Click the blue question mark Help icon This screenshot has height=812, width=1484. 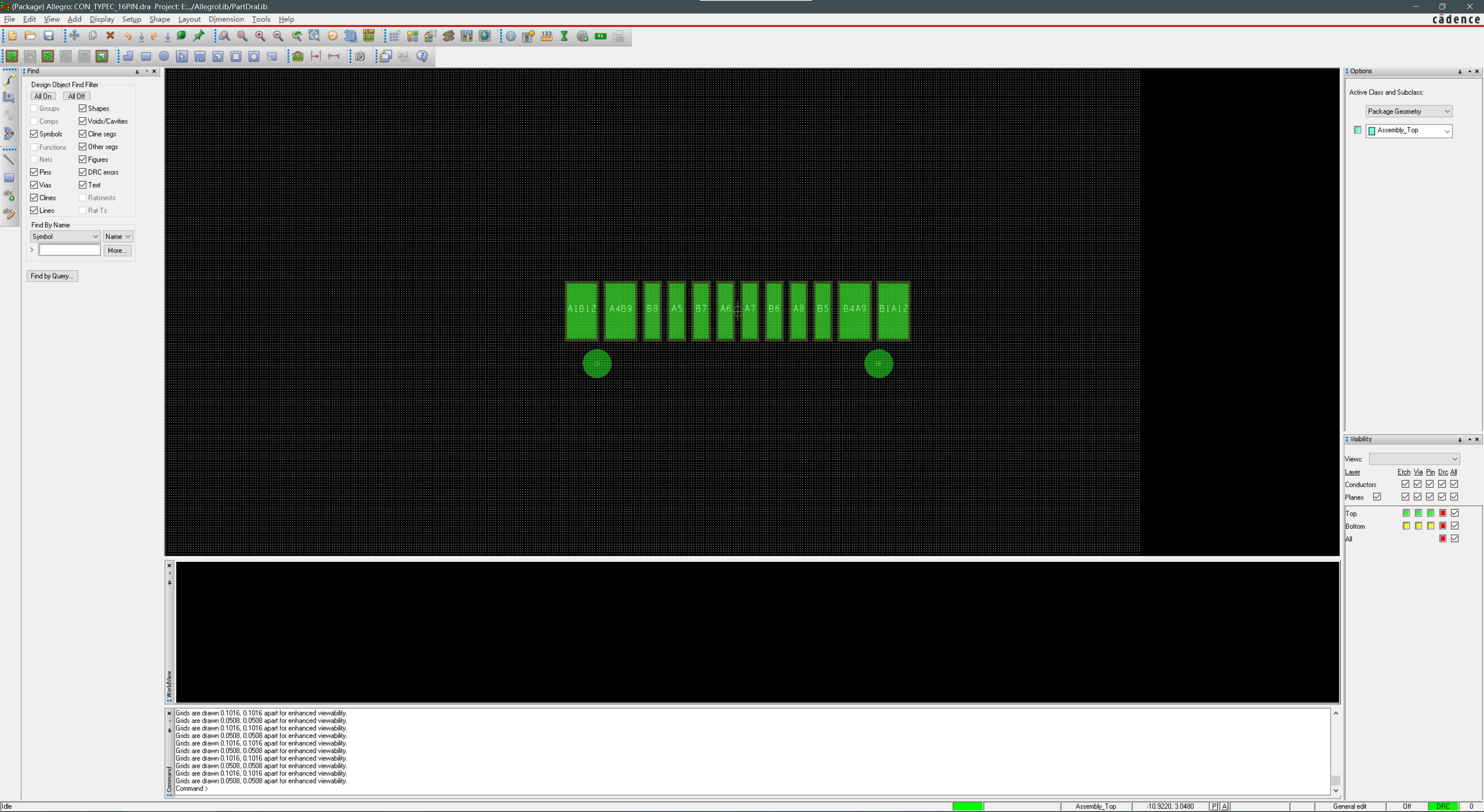(x=422, y=56)
